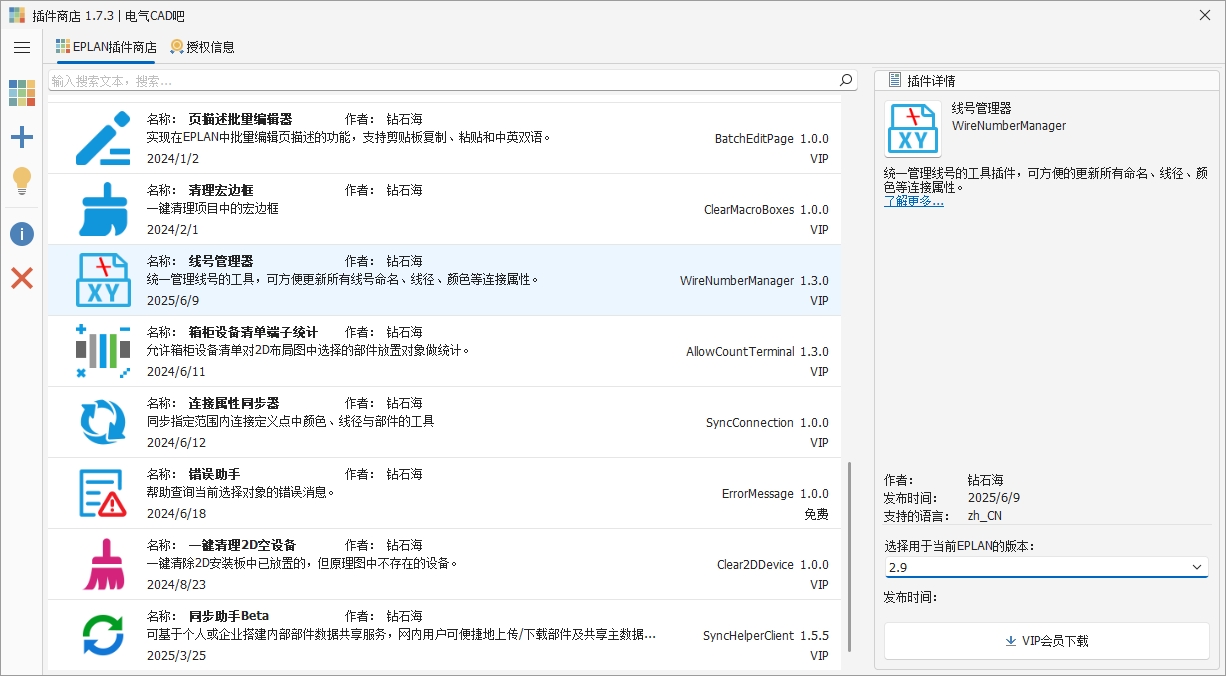The image size is (1226, 676).
Task: Open the colorful grid store icon in sidebar
Action: tap(22, 93)
